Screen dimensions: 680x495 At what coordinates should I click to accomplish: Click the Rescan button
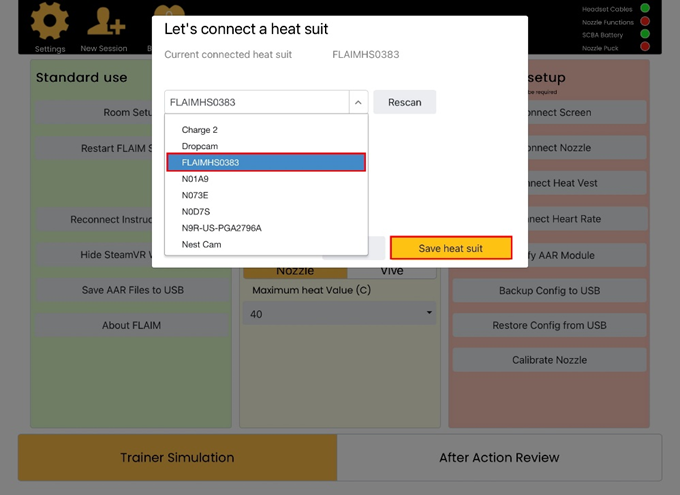[404, 102]
